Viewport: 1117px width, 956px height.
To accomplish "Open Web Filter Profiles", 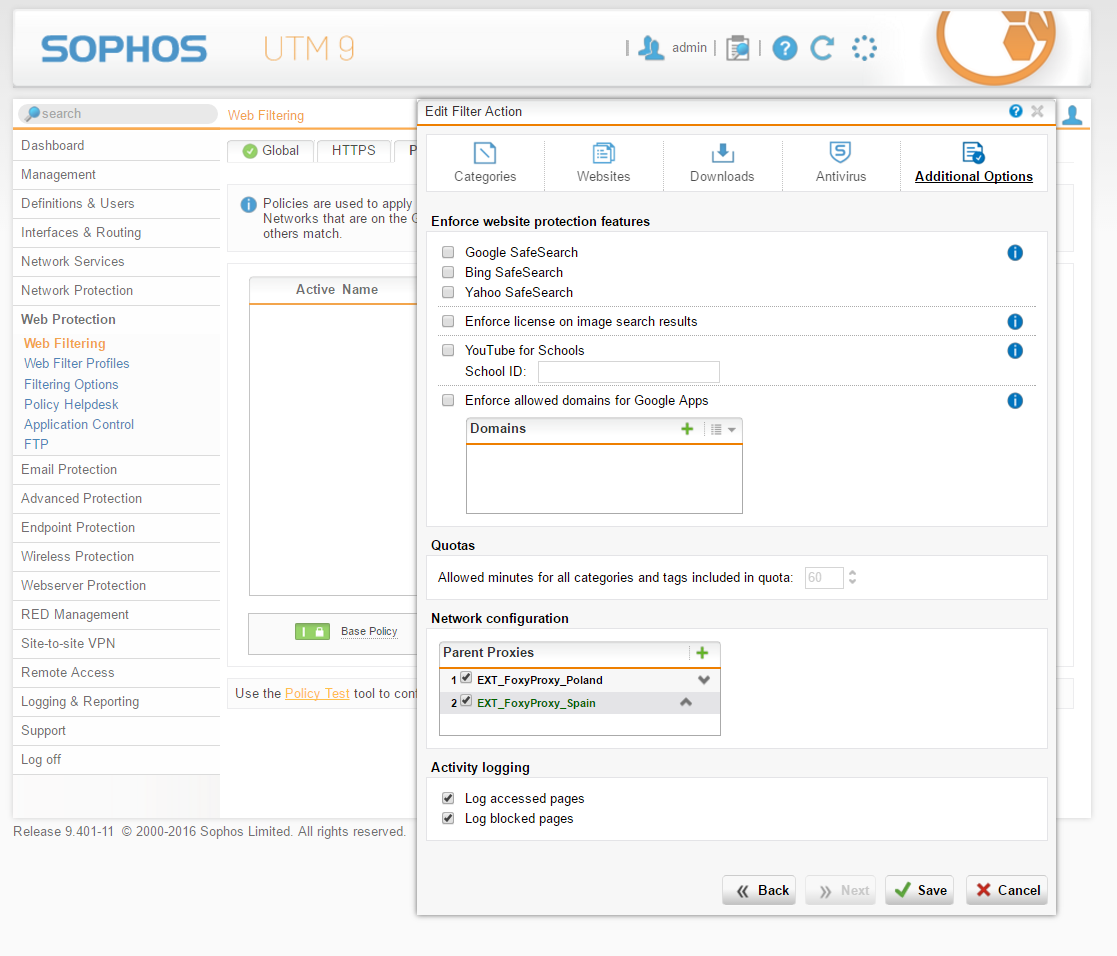I will (77, 364).
